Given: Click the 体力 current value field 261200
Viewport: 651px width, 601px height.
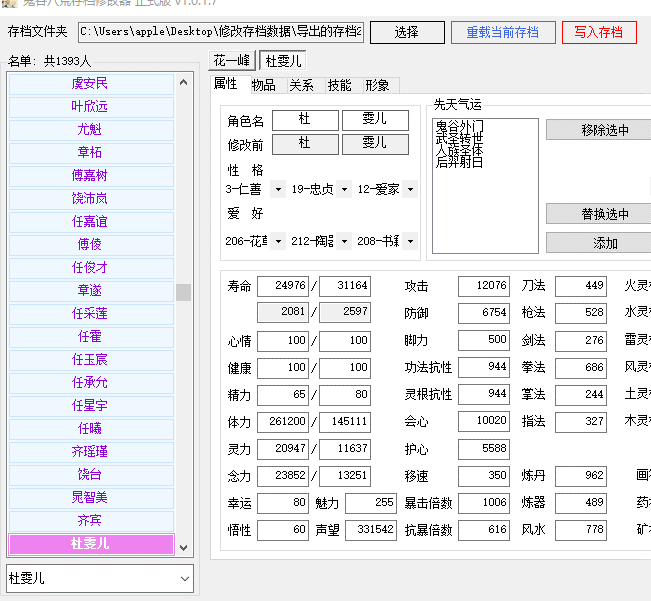Looking at the screenshot, I should pyautogui.click(x=283, y=422).
